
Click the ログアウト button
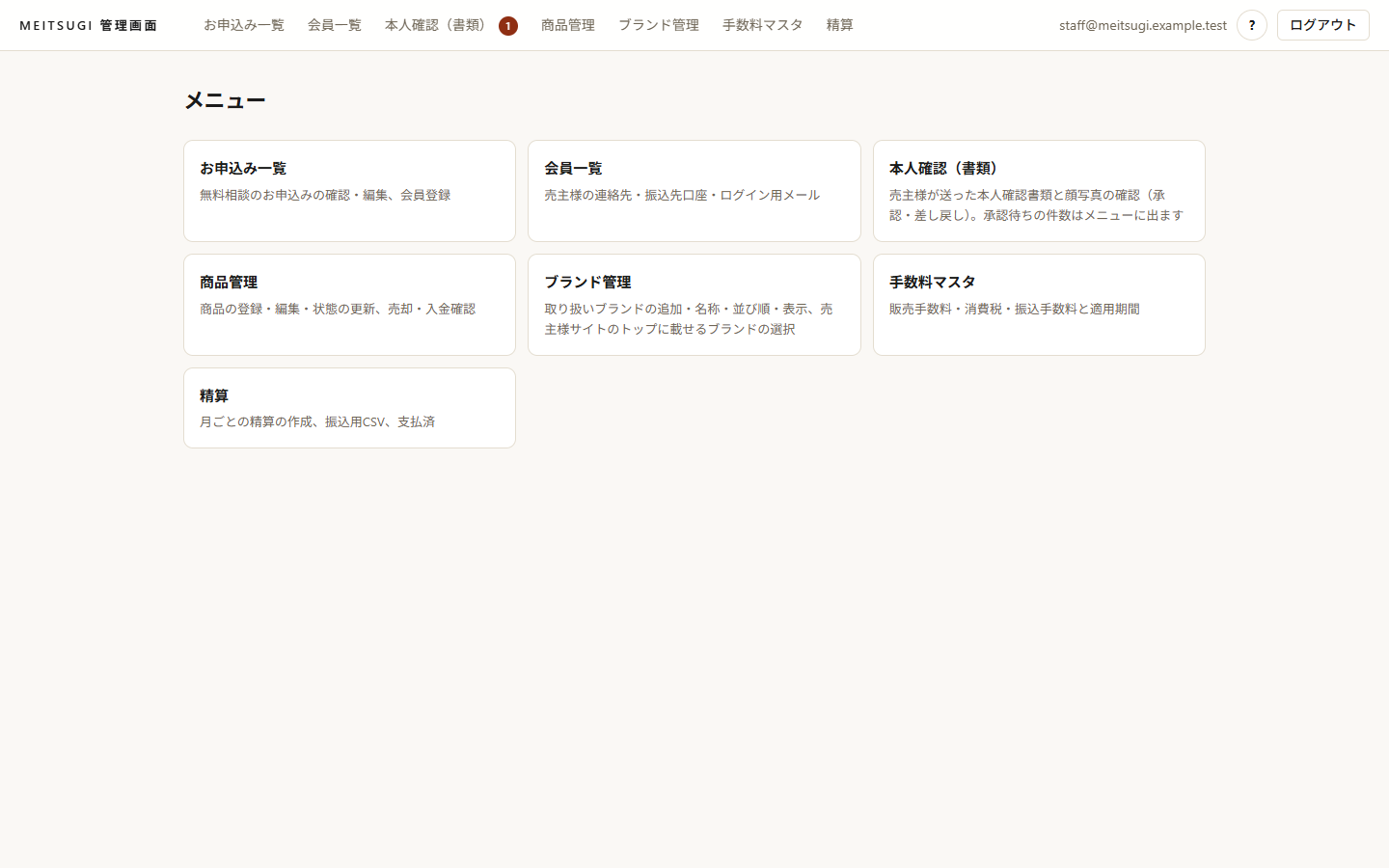(1322, 25)
